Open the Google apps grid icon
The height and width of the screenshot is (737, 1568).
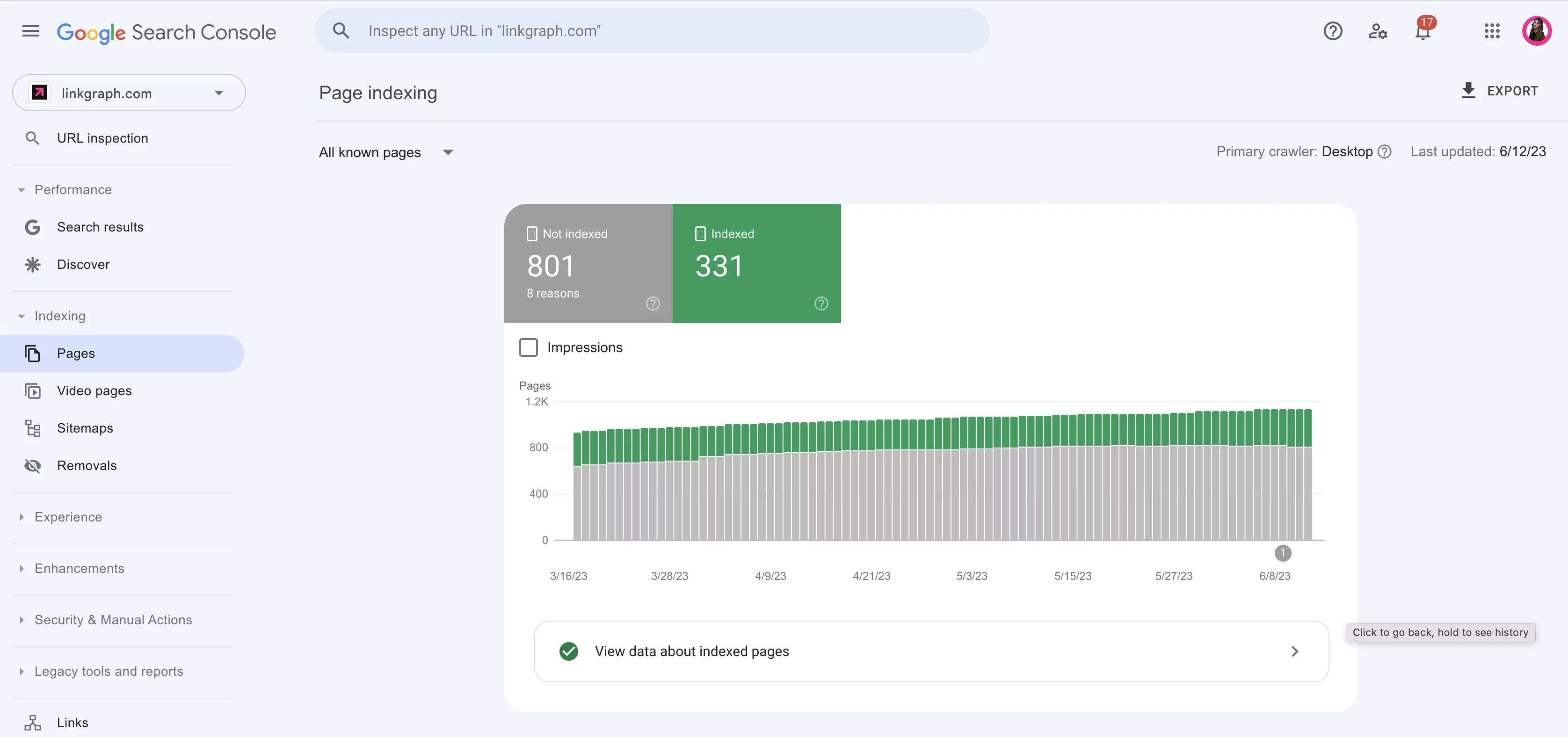(1491, 31)
